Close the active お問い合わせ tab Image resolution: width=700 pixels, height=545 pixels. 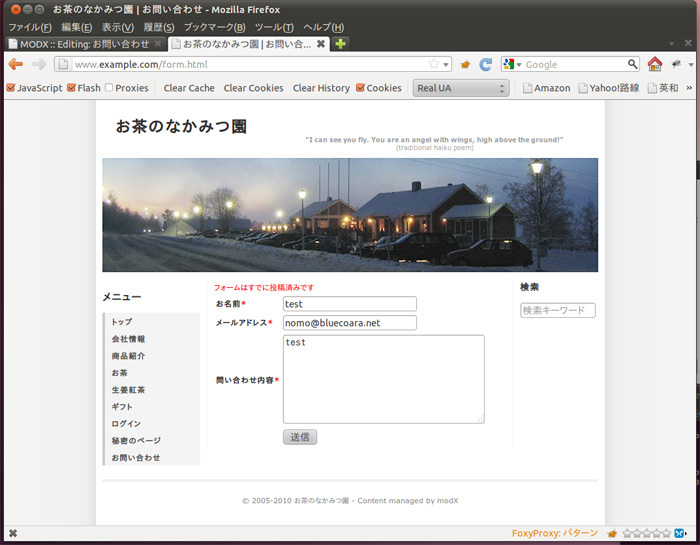321,44
